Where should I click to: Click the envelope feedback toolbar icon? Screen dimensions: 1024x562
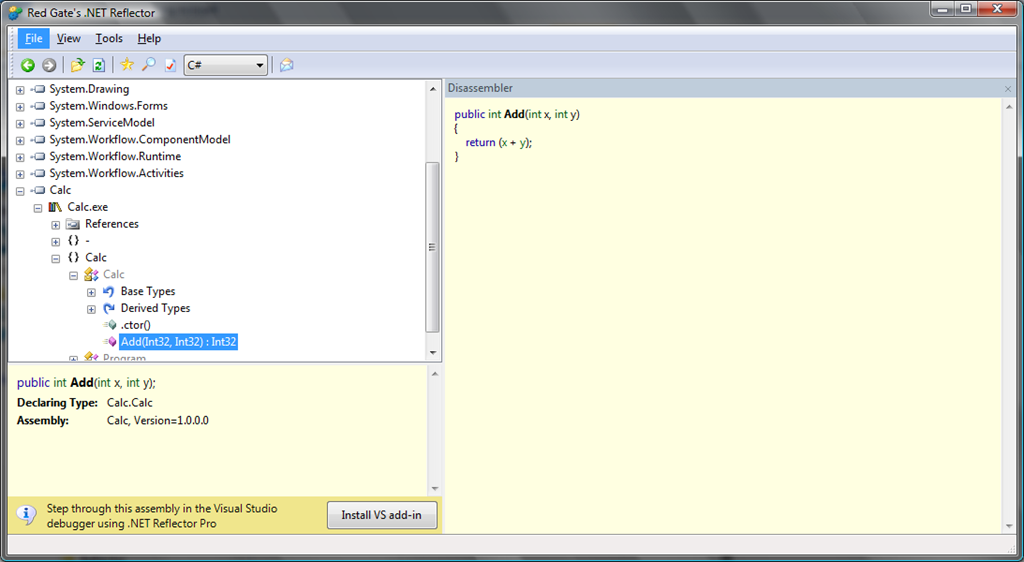287,65
